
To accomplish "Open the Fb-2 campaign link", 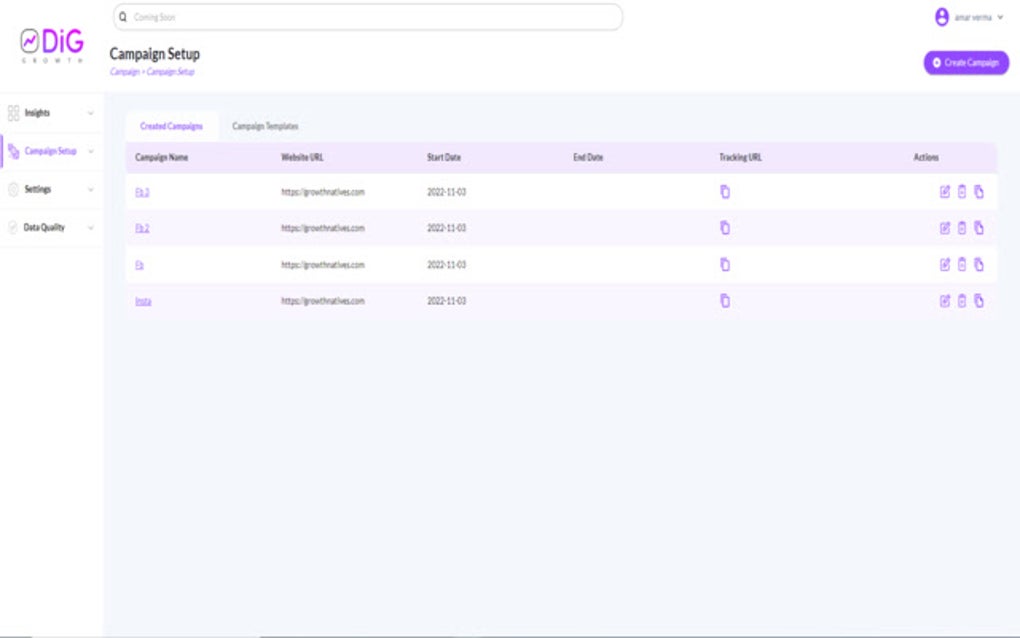I will [141, 228].
